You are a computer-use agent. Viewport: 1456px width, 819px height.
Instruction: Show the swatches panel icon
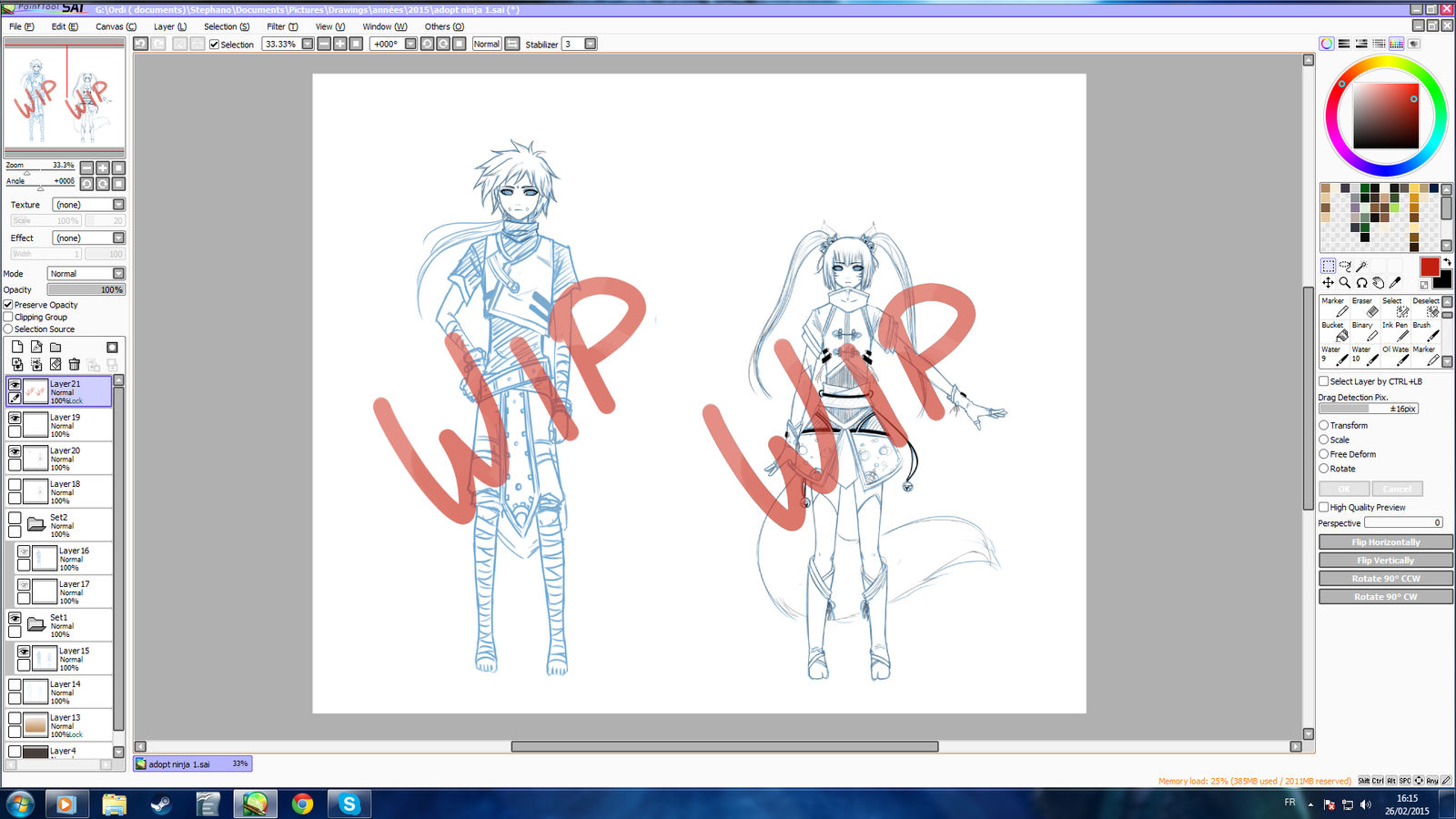click(1396, 44)
